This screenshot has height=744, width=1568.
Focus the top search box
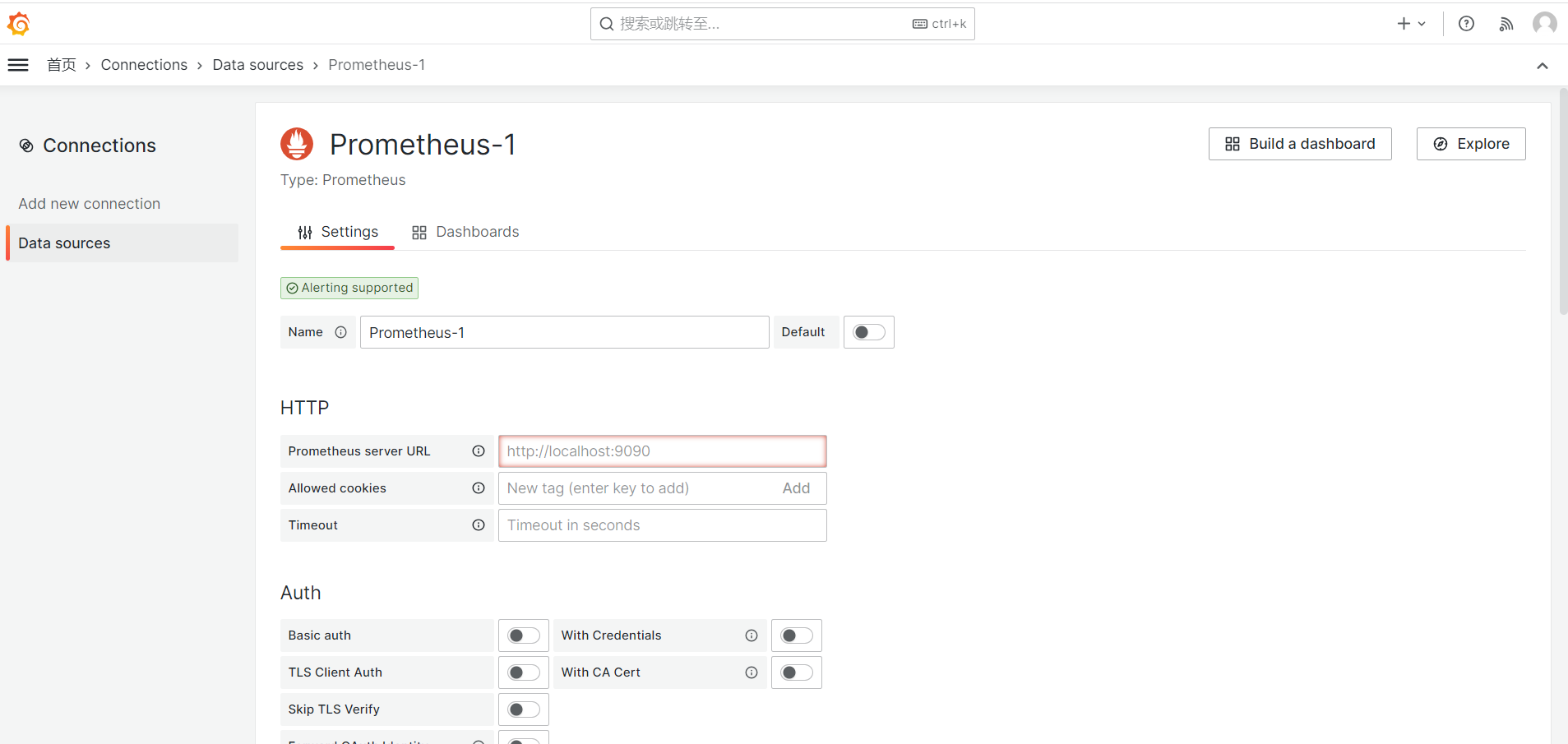[783, 24]
